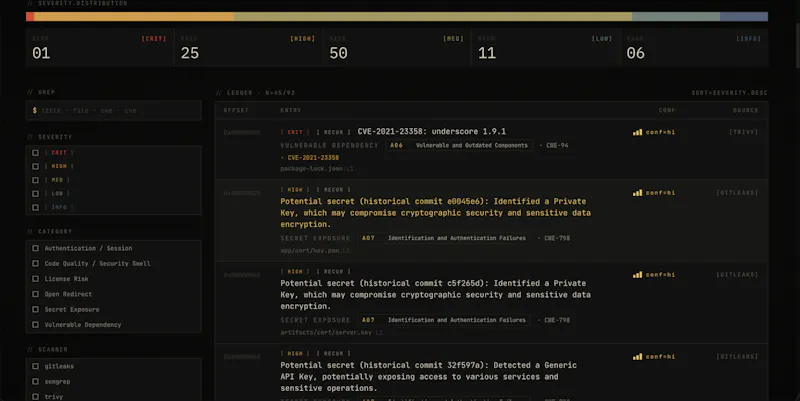
Task: Click the [TRIVY] source label
Action: point(743,132)
